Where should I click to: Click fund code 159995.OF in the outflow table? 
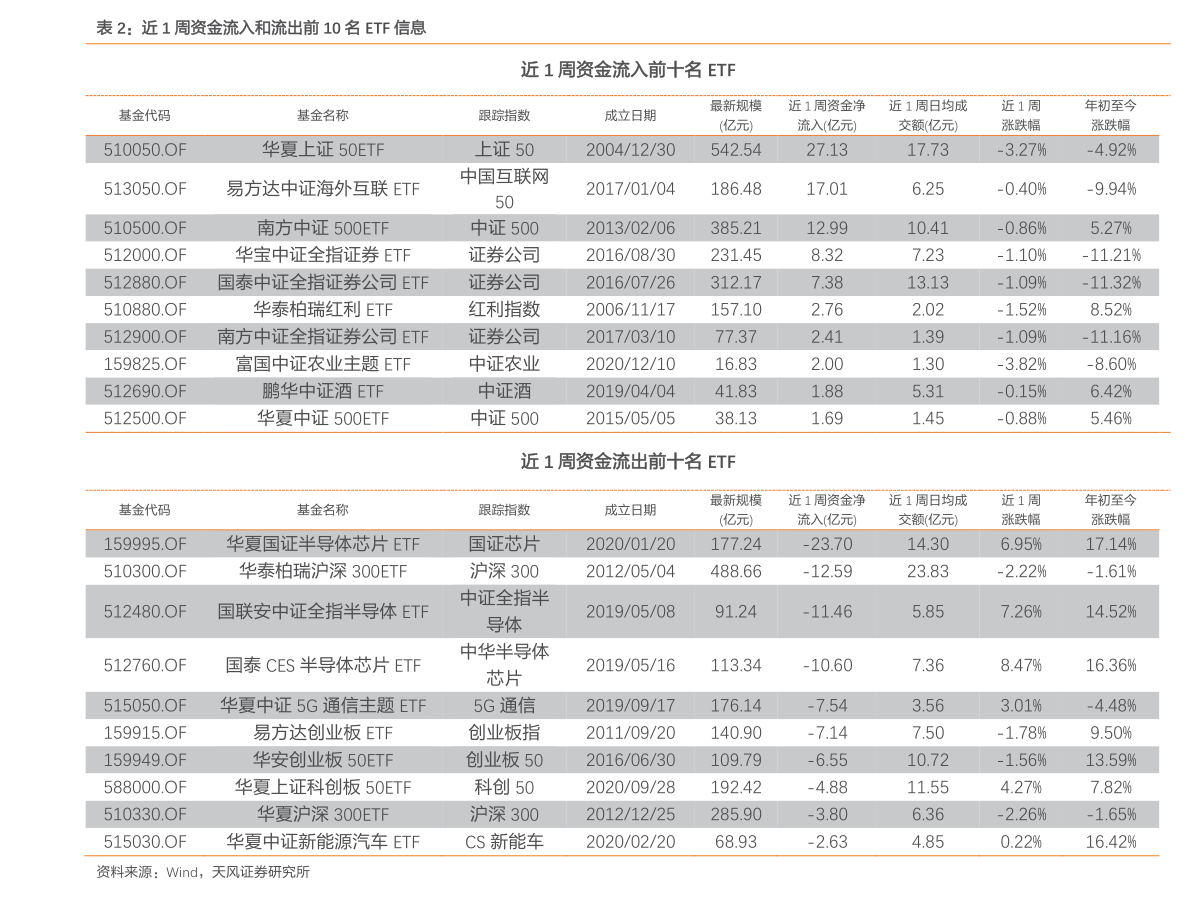click(x=144, y=544)
